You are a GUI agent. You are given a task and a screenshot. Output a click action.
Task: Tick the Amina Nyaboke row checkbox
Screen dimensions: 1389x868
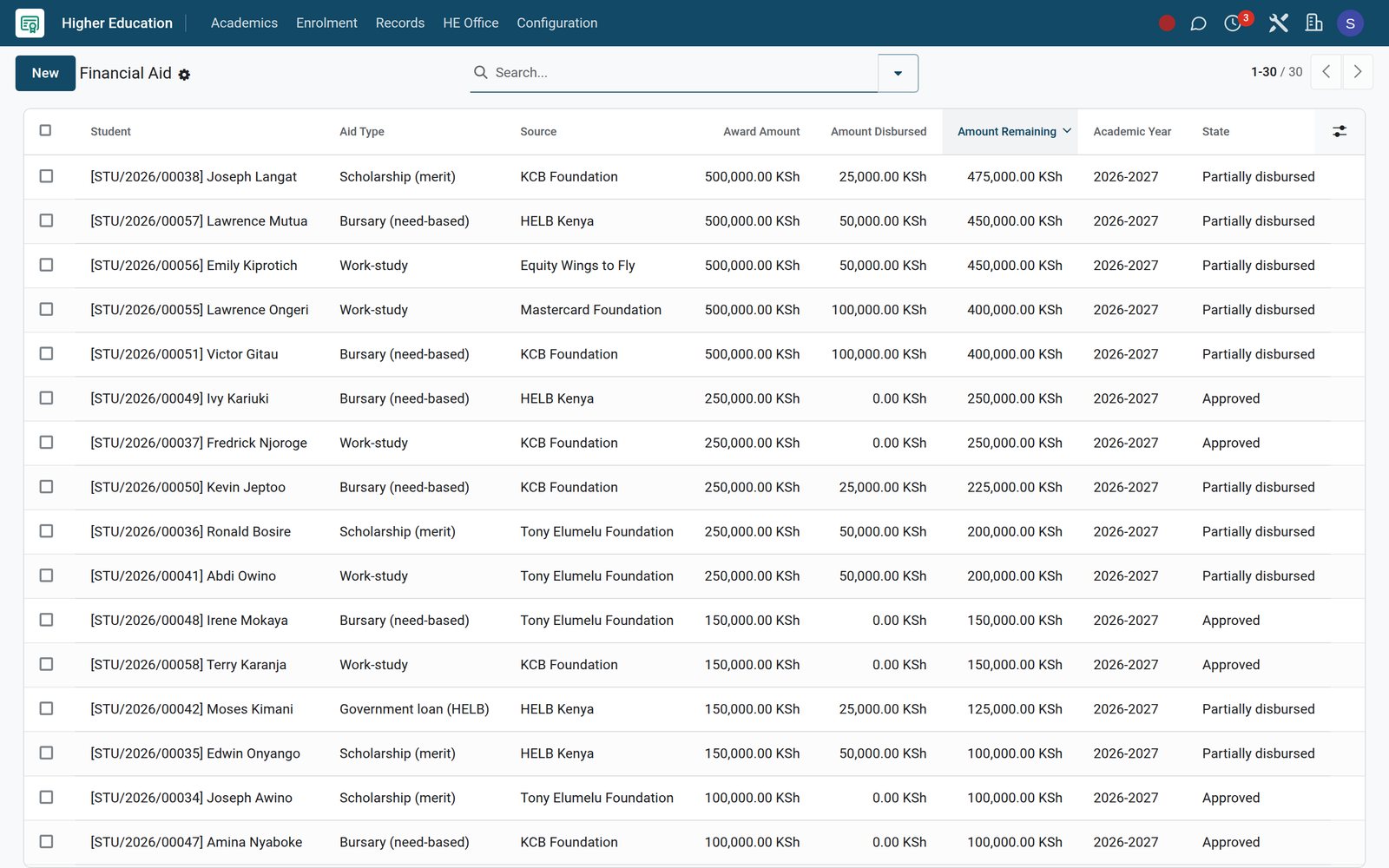tap(46, 841)
